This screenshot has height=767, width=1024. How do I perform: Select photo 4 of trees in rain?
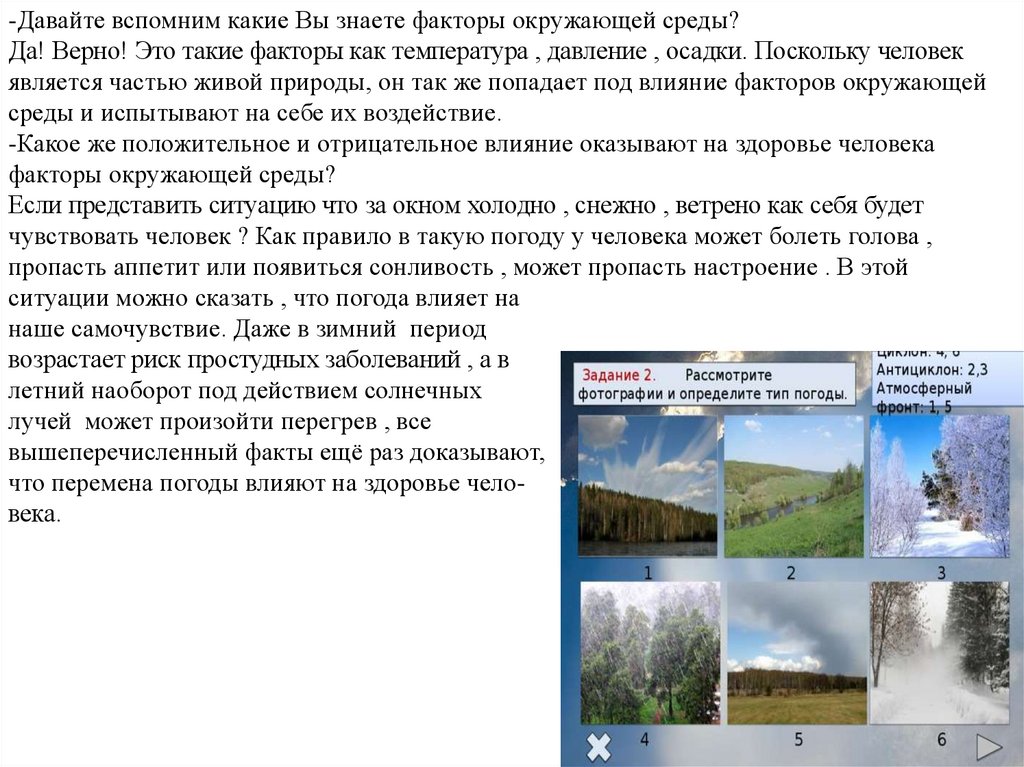click(650, 653)
